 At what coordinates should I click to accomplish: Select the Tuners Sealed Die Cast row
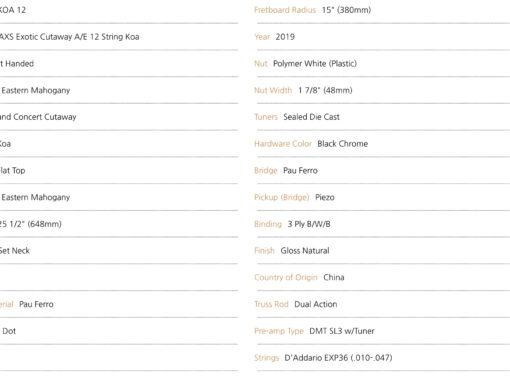pyautogui.click(x=382, y=117)
